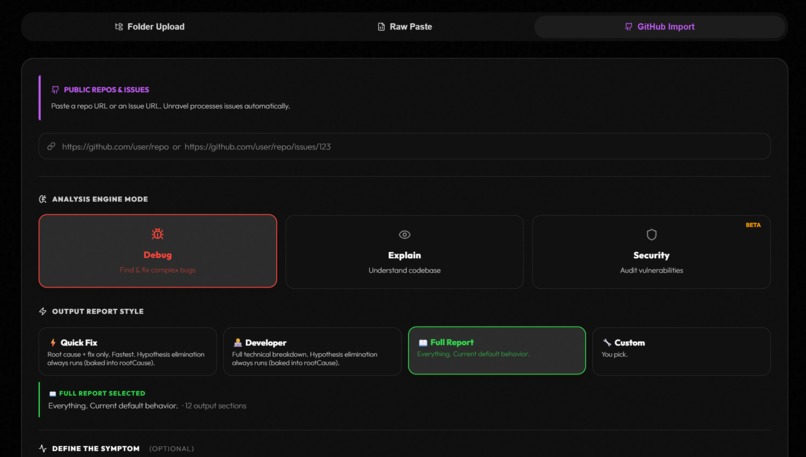The width and height of the screenshot is (806, 457).
Task: Choose the Custom report style
Action: point(681,351)
